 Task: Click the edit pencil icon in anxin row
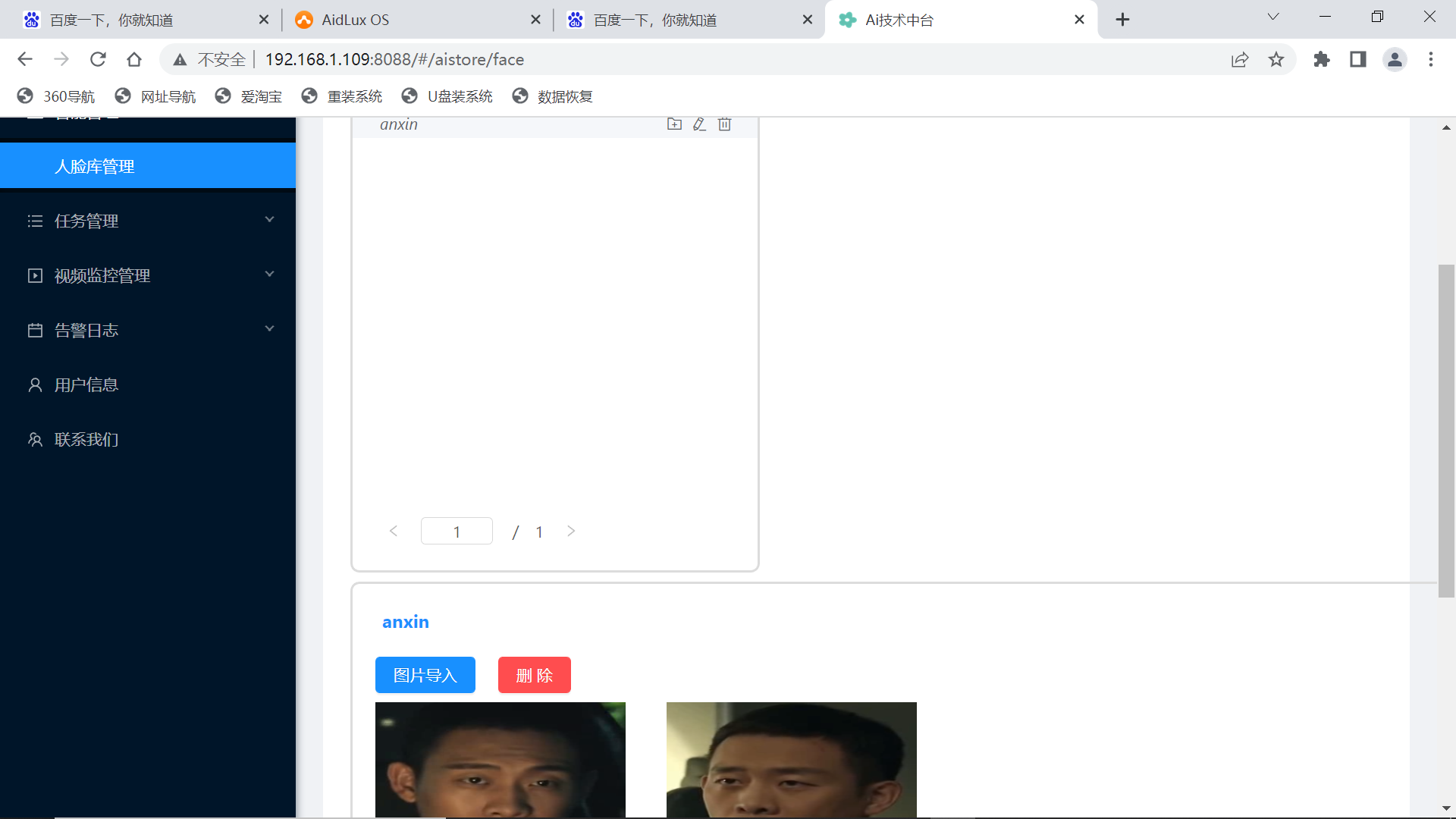coord(699,124)
